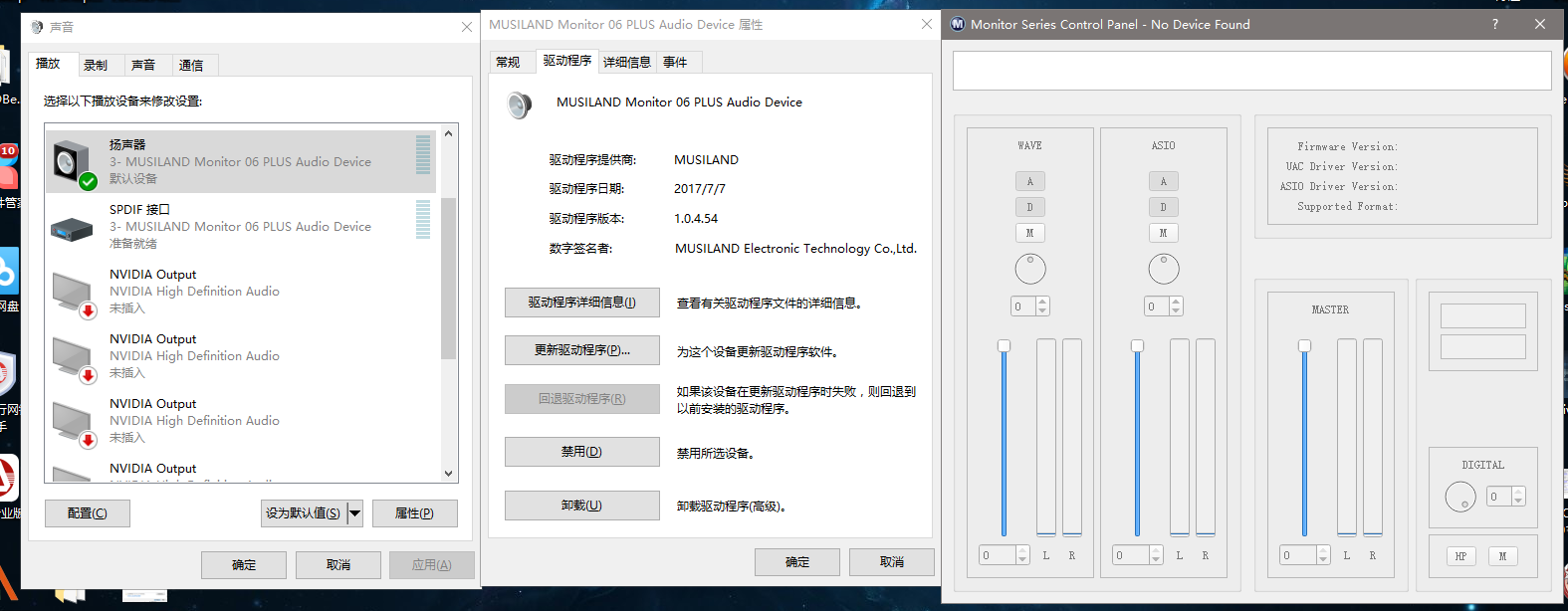Click the first NVIDIA Output monitor icon
This screenshot has width=1568, height=611.
(73, 293)
